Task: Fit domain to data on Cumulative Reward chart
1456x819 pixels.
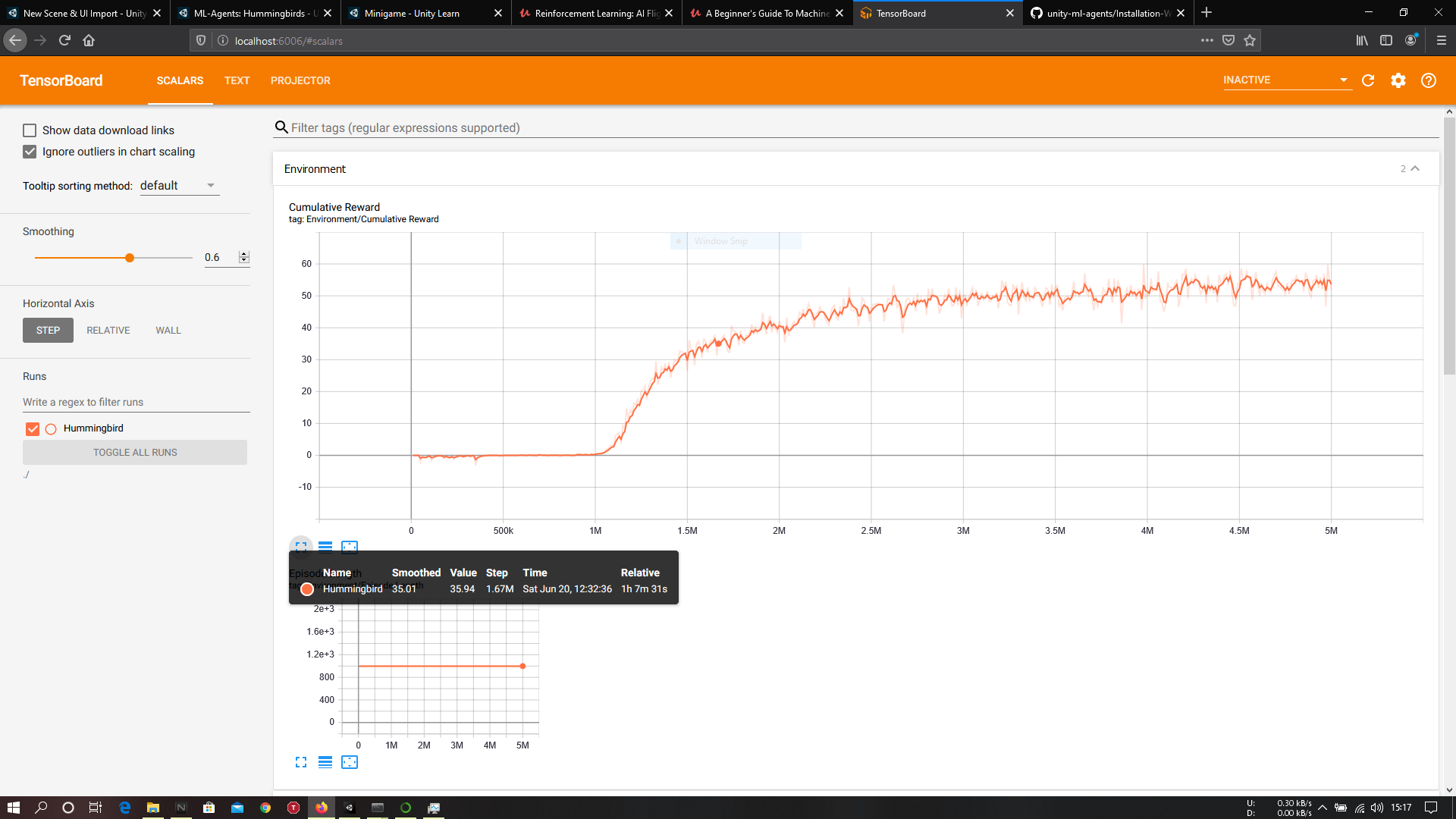Action: [x=350, y=547]
